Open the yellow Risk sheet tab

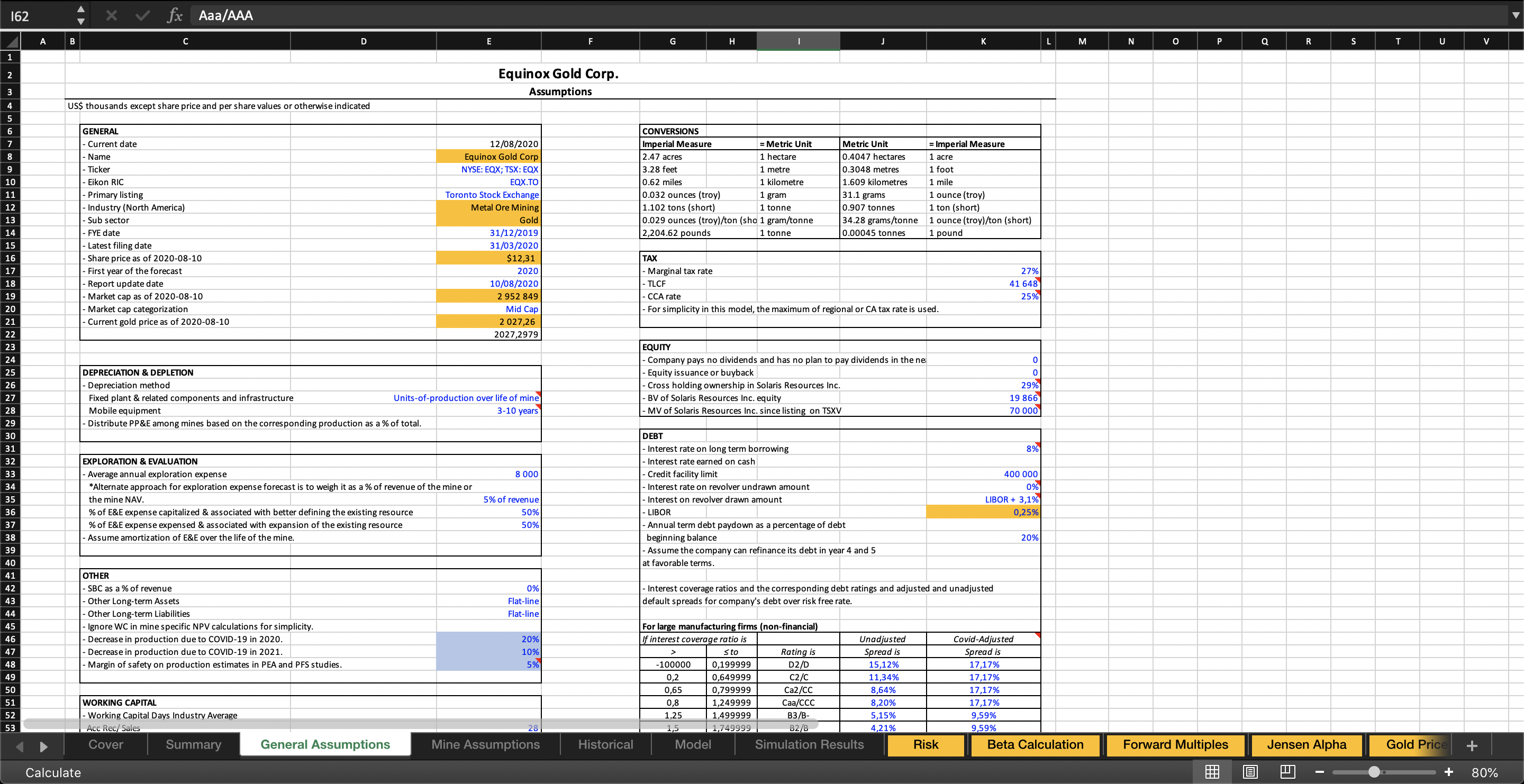point(926,744)
